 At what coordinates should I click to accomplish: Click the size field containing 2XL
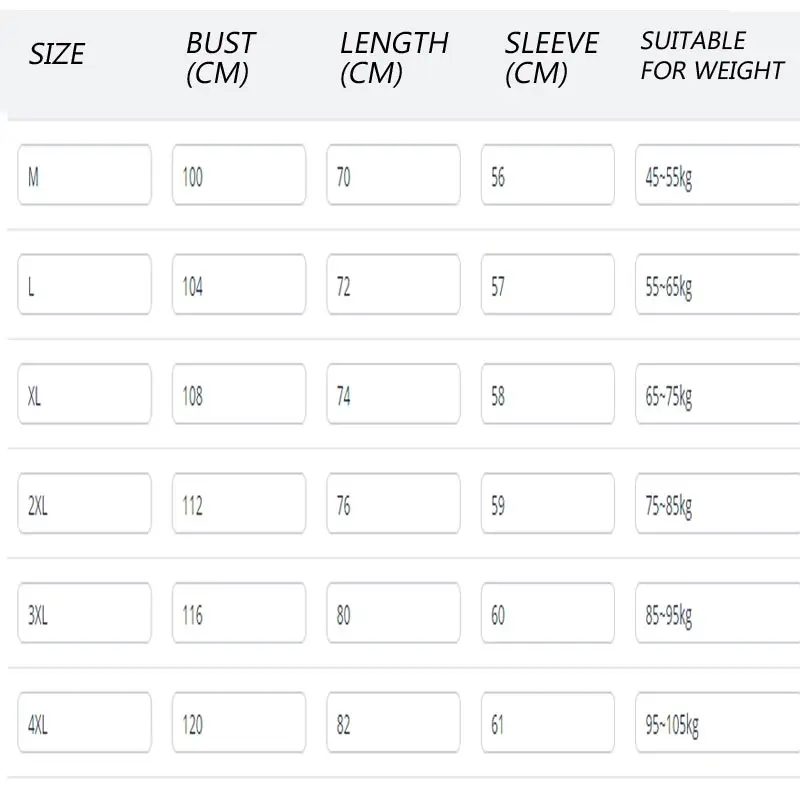pos(85,504)
